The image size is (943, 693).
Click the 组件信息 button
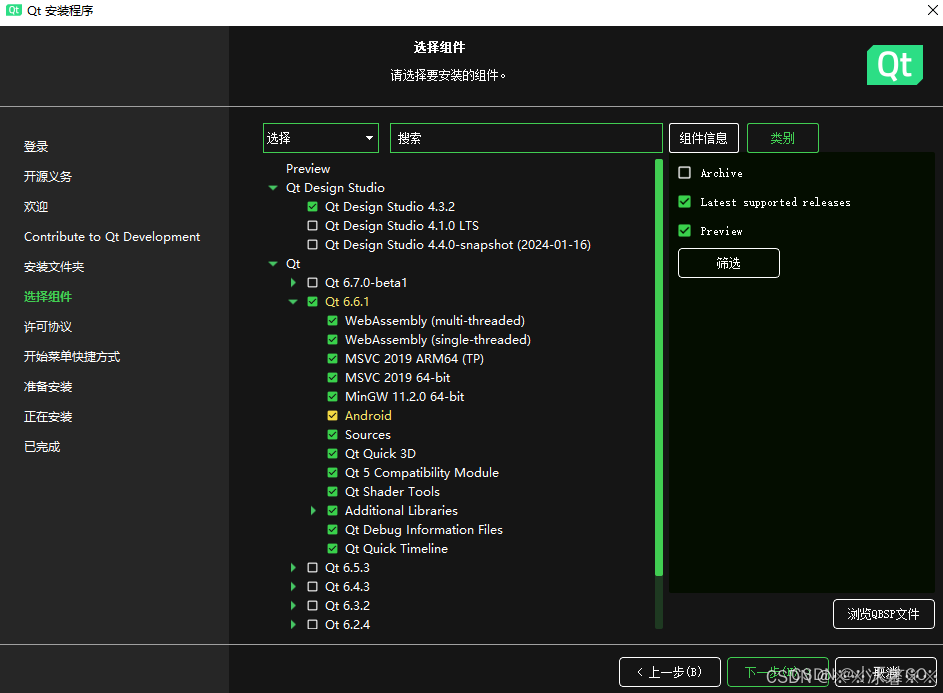(704, 138)
